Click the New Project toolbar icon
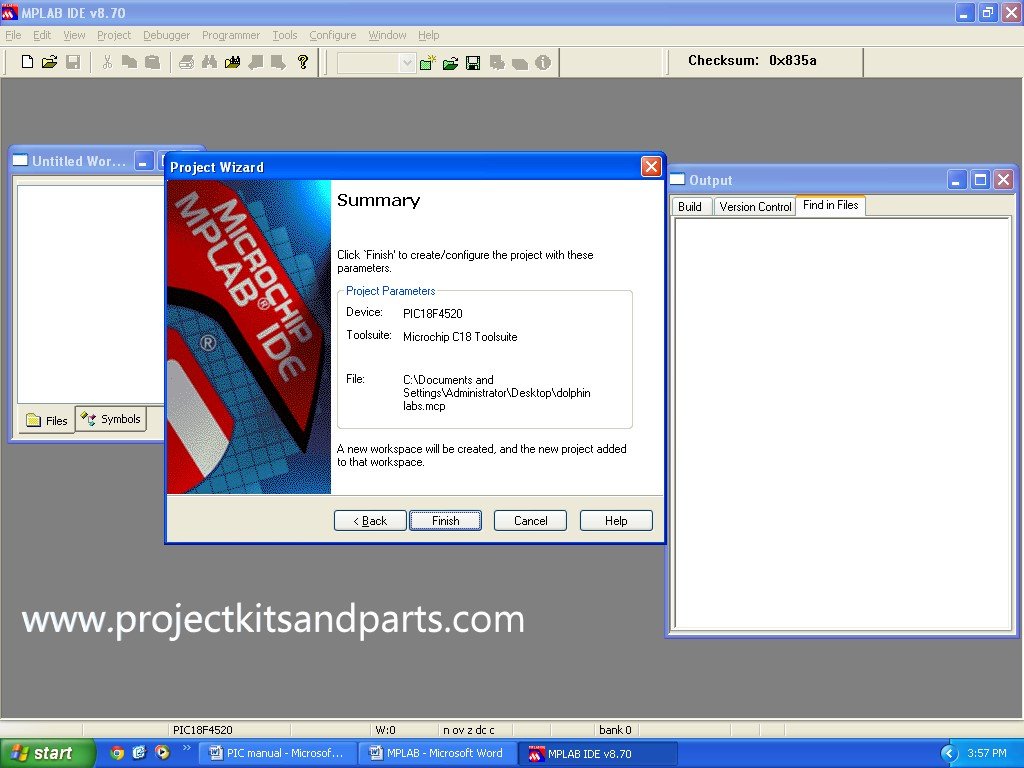Viewport: 1024px width, 768px height. [428, 63]
